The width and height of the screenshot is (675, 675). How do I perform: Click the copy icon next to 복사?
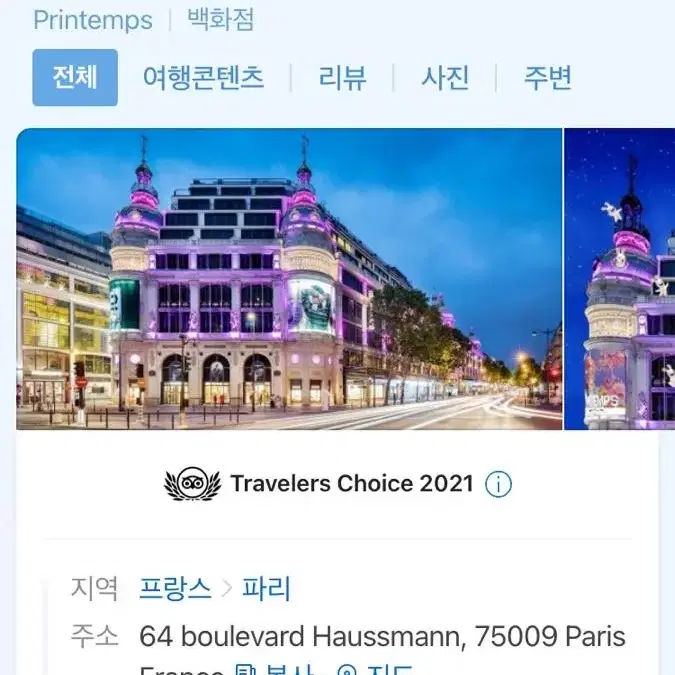pyautogui.click(x=245, y=670)
